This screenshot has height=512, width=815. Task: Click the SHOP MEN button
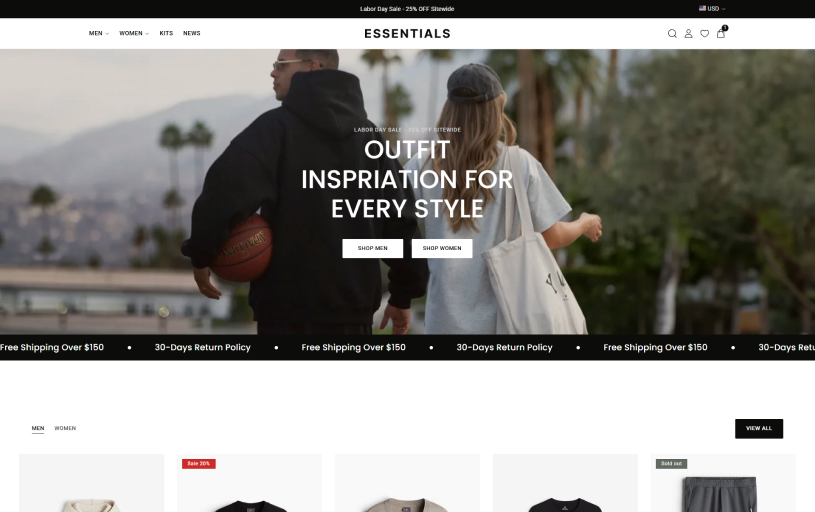[373, 248]
